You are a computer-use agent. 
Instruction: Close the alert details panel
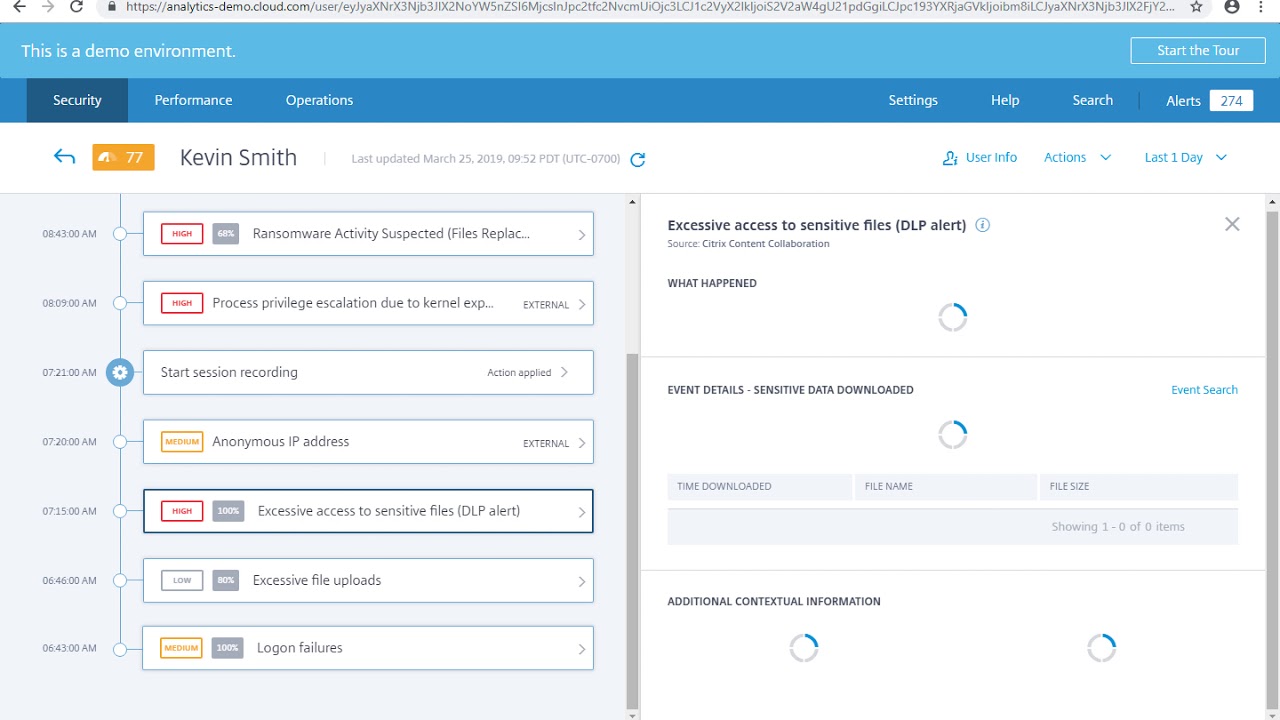click(x=1232, y=224)
